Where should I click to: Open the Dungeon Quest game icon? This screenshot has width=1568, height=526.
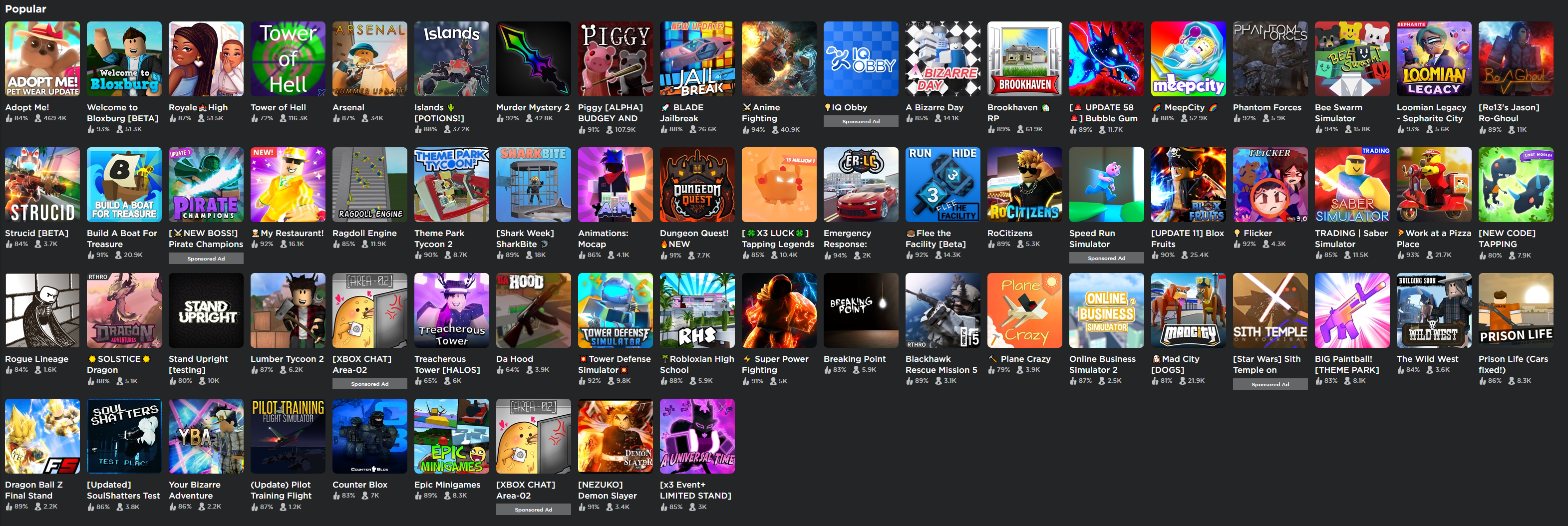click(697, 185)
